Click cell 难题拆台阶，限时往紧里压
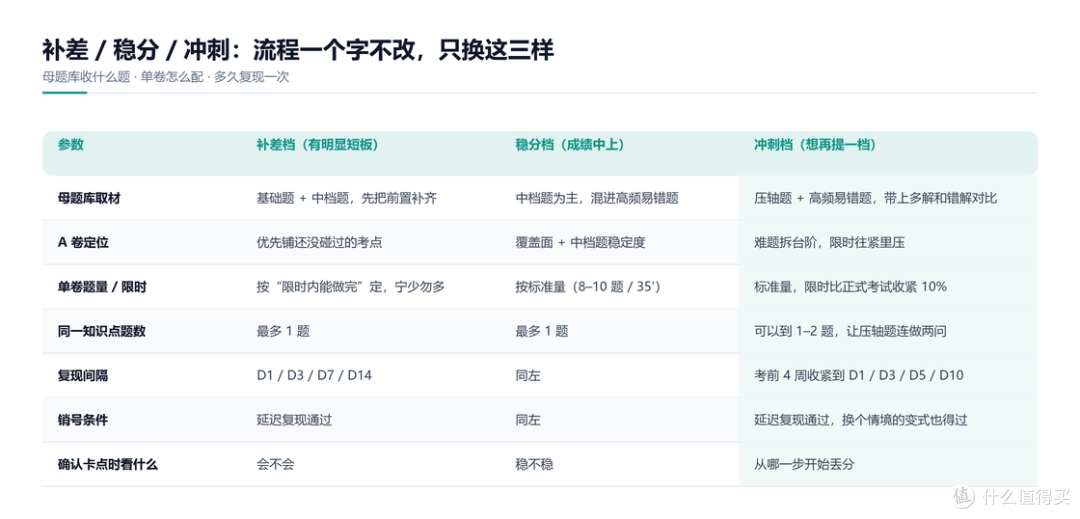Screen dimensions: 1080x519 829,242
